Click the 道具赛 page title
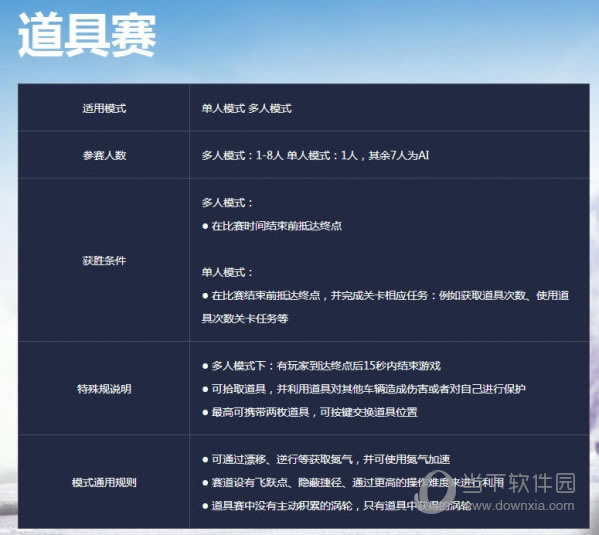599x535 pixels. coord(87,35)
